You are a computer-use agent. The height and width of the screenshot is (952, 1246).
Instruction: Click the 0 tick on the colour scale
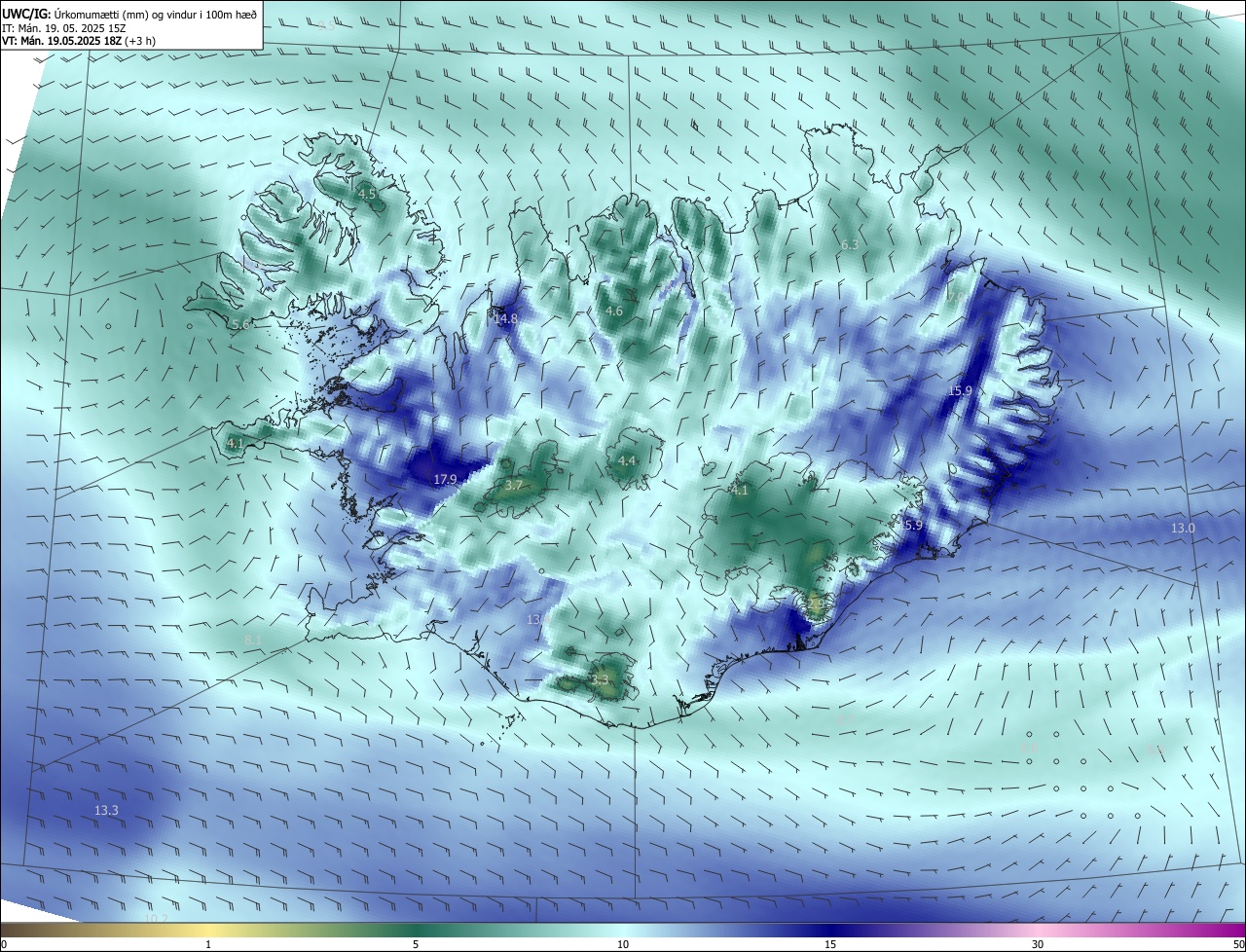tap(3, 945)
